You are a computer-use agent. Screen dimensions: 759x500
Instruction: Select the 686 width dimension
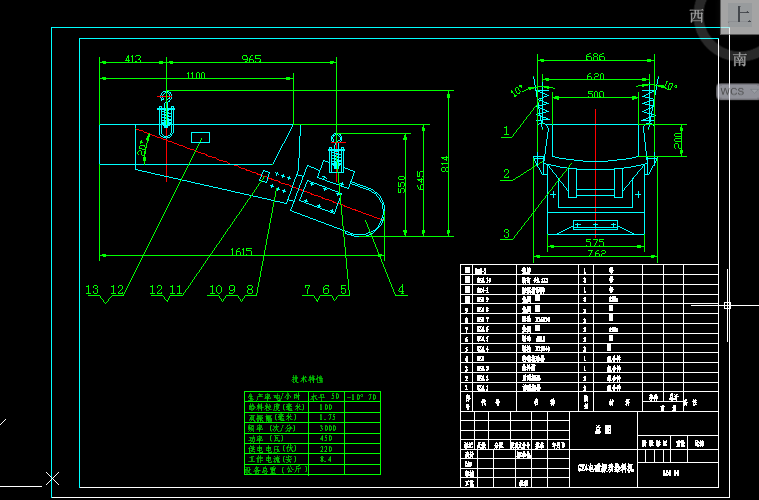coord(595,57)
